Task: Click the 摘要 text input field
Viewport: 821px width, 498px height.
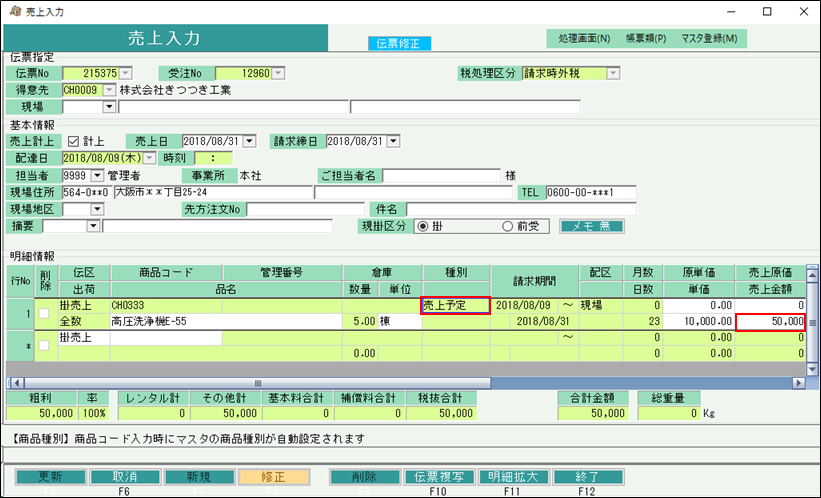Action: coord(217,226)
